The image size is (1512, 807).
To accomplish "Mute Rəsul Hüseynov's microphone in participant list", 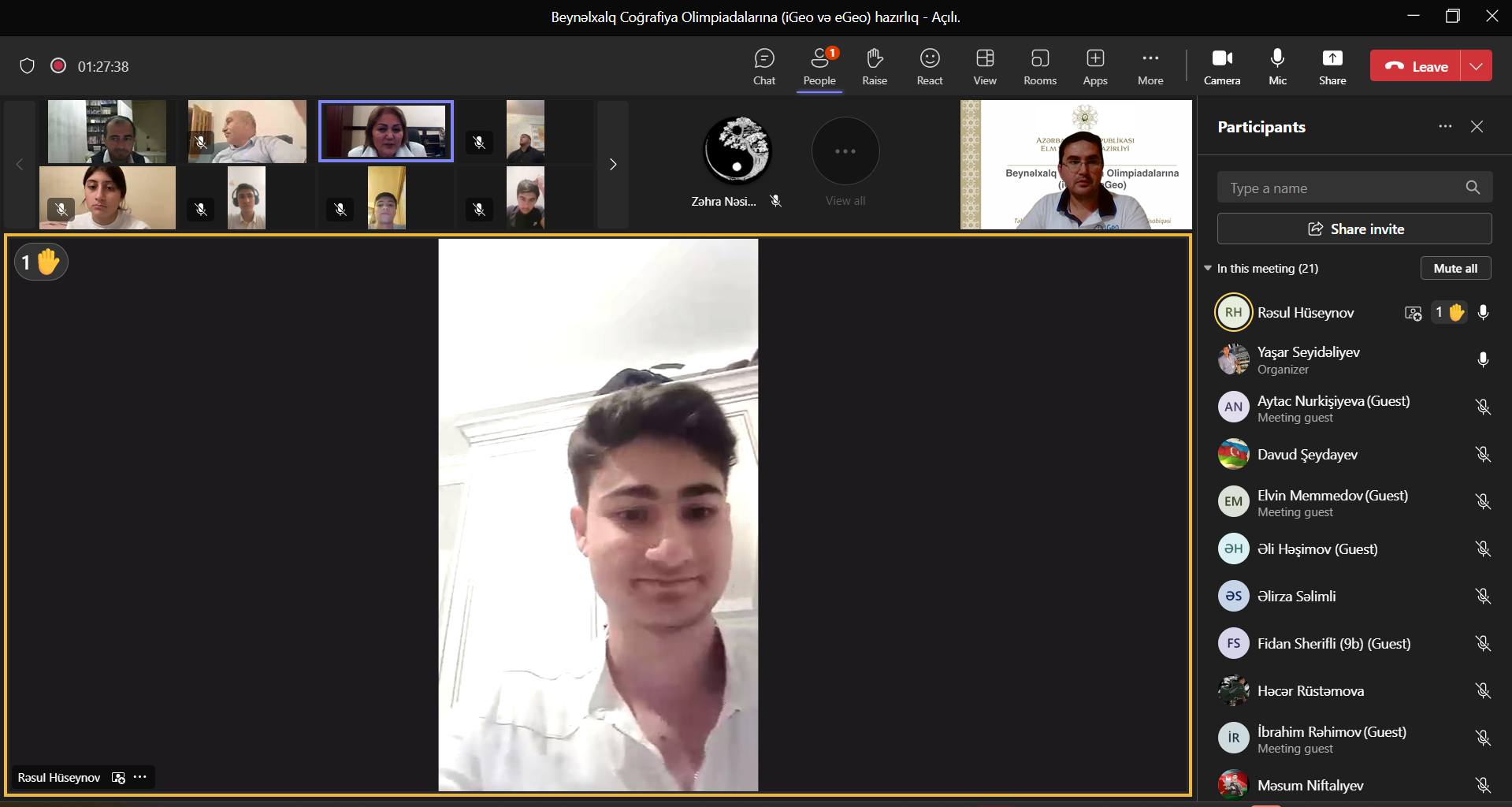I will tap(1483, 313).
